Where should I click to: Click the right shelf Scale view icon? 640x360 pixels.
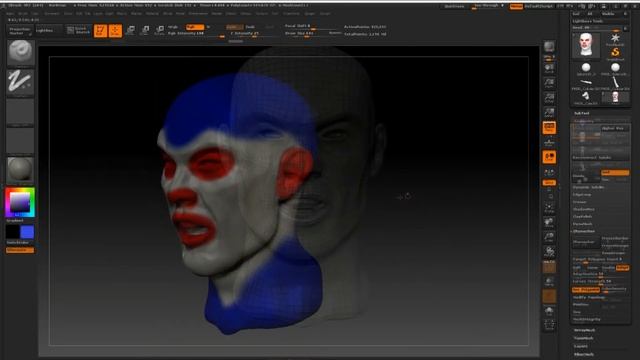549,237
